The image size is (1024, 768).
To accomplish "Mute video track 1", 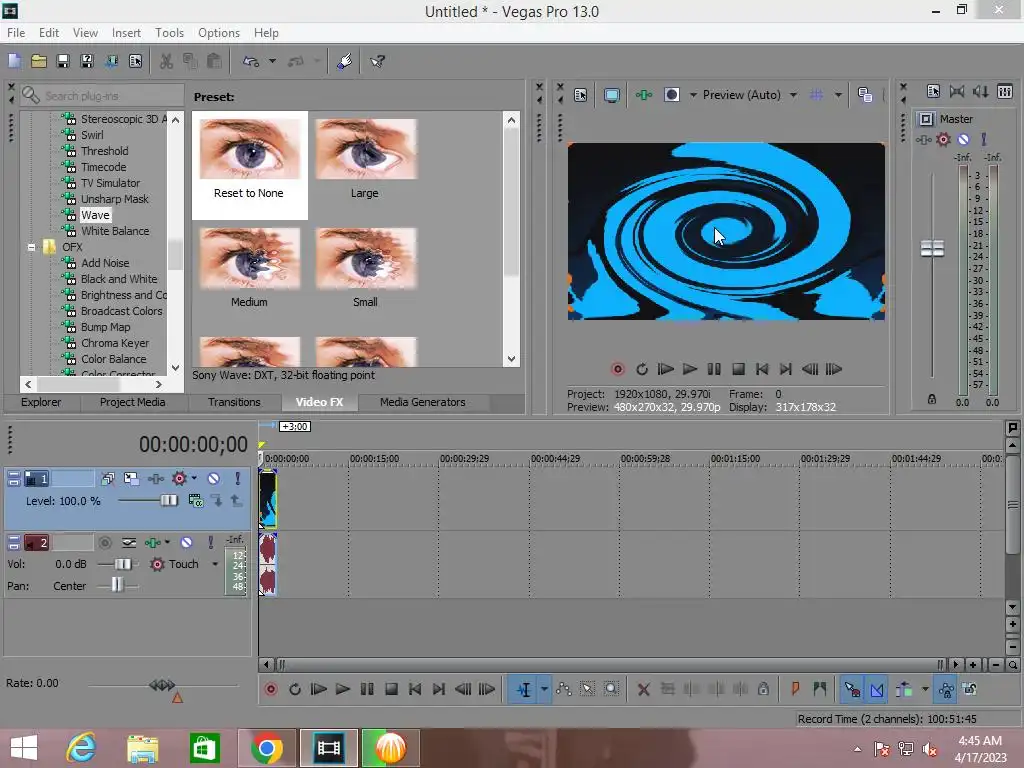I will [x=214, y=478].
